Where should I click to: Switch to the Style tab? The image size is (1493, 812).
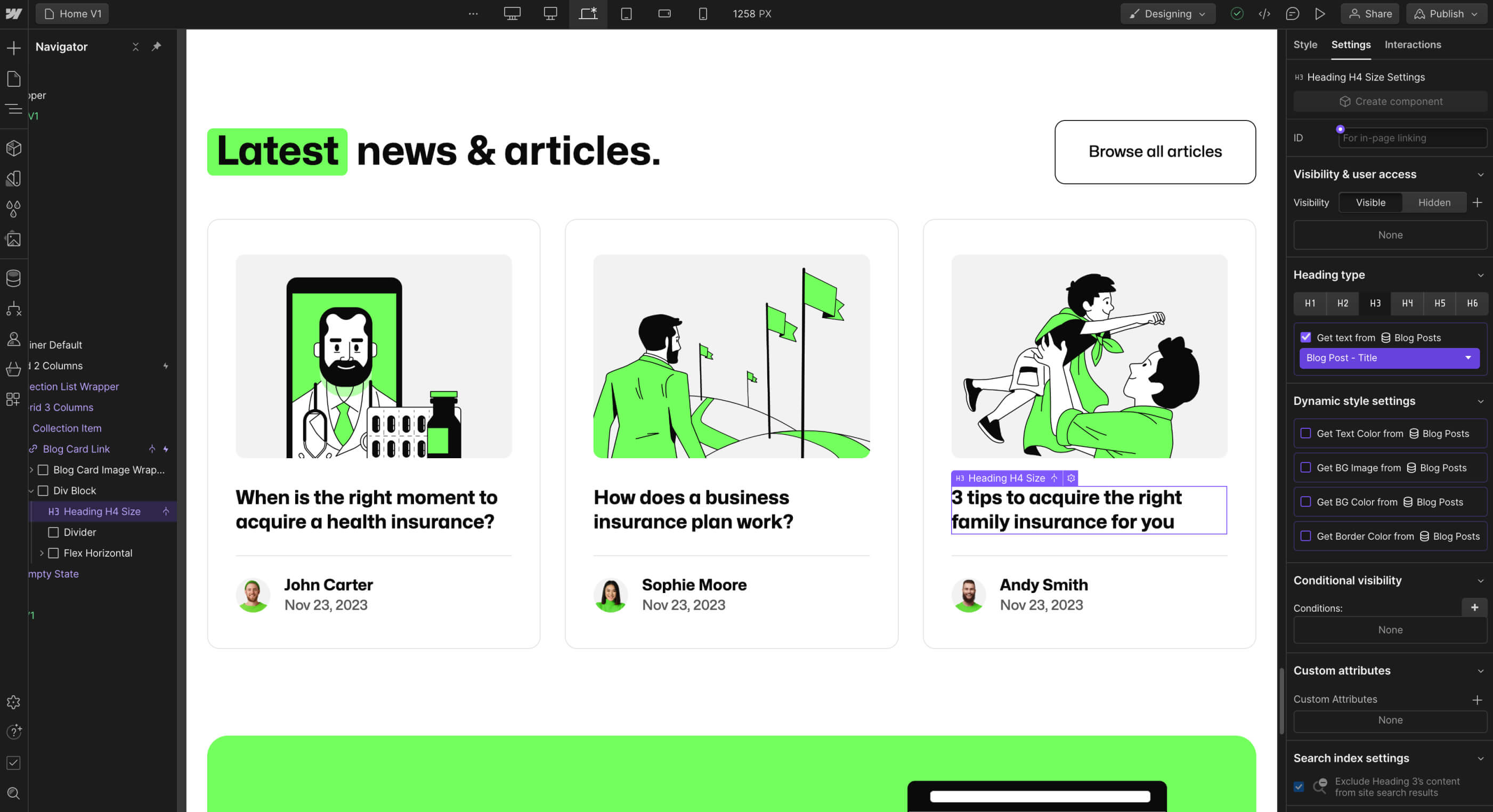(1305, 45)
